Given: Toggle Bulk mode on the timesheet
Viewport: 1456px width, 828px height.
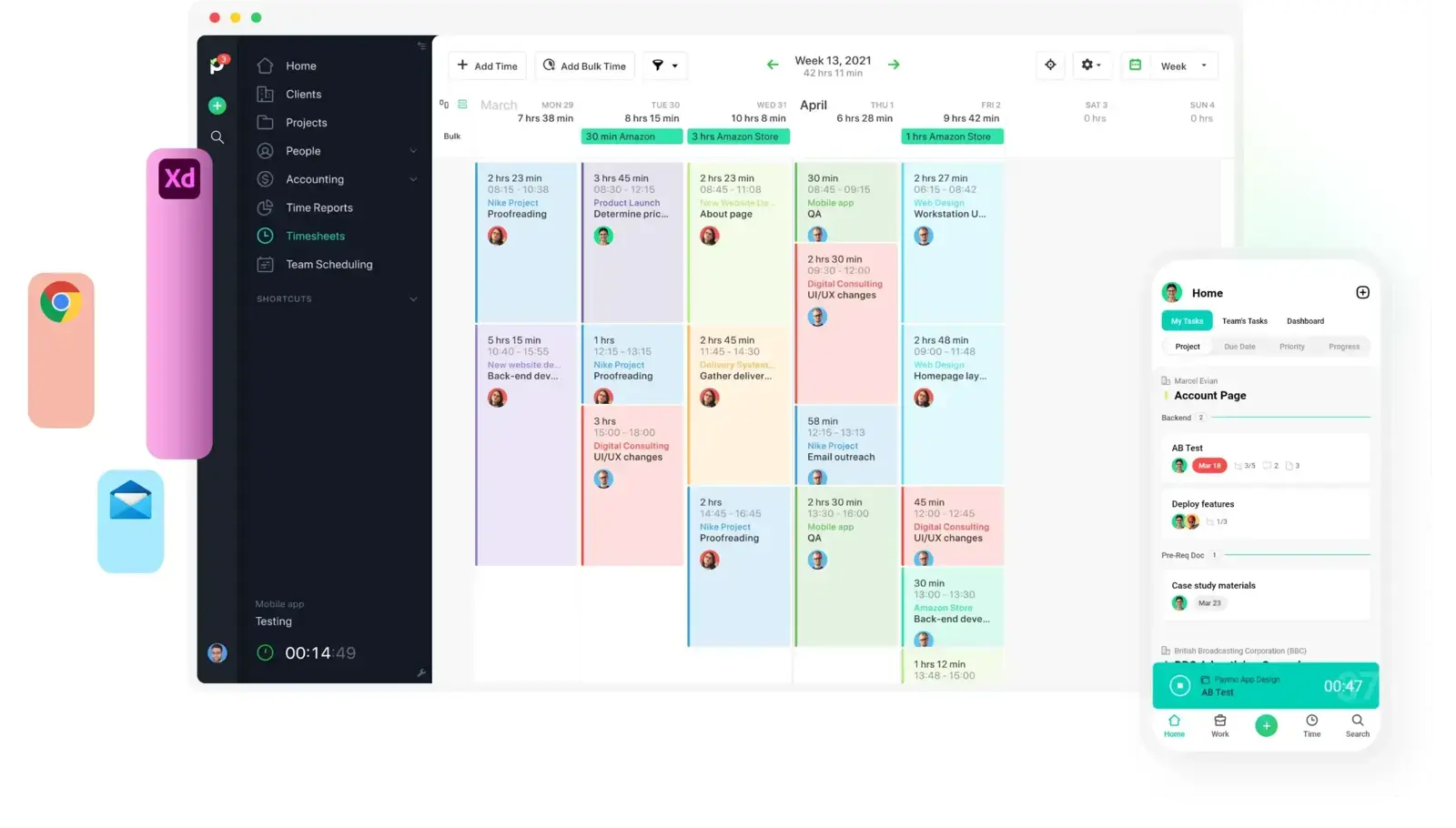Looking at the screenshot, I should 451,136.
